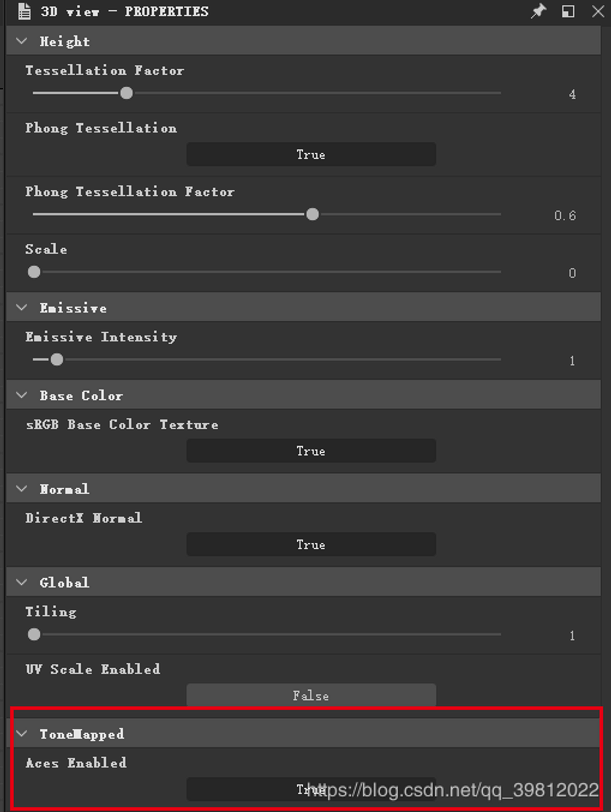Toggle the Aces Enabled button
The height and width of the screenshot is (812, 611).
311,789
